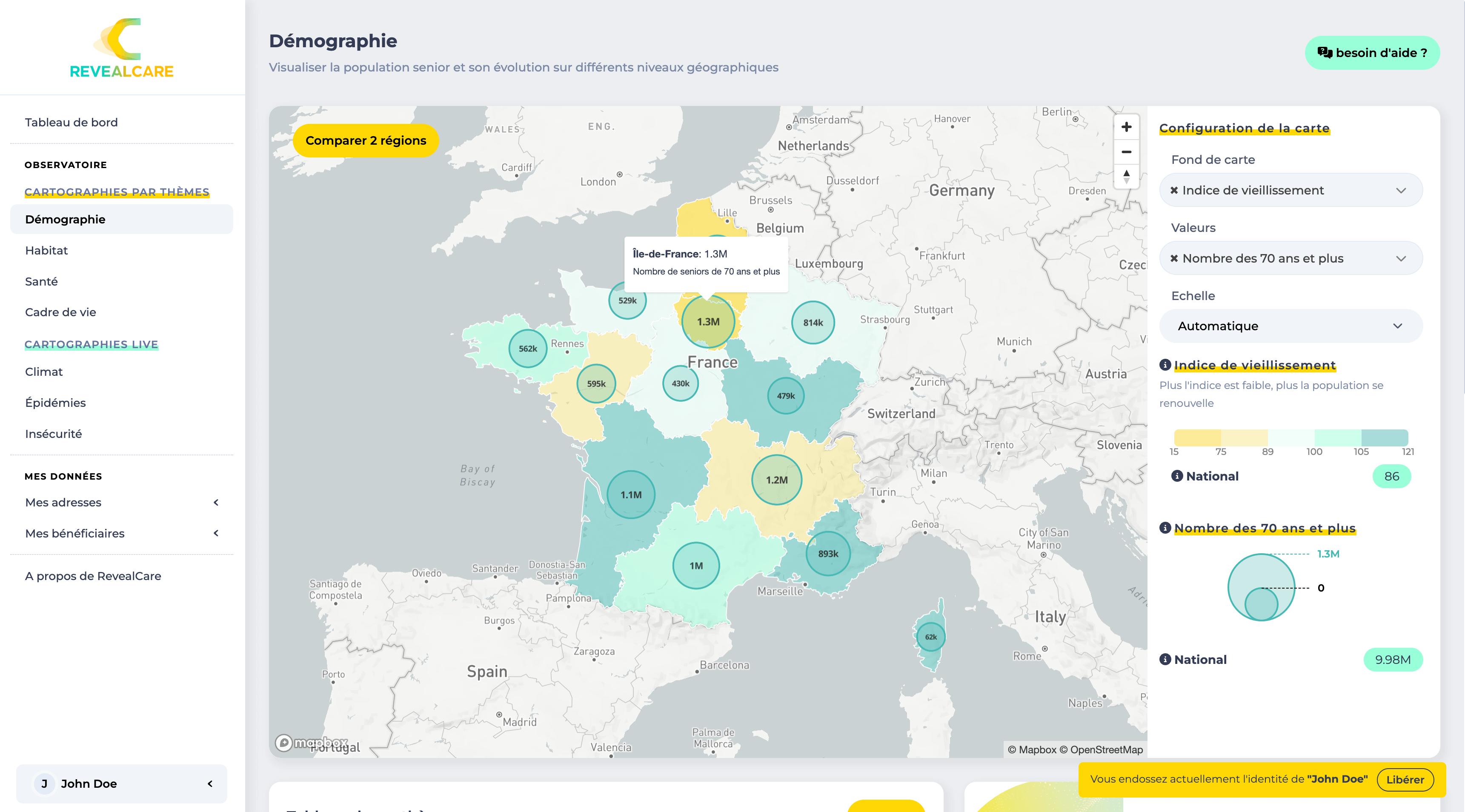Viewport: 1465px width, 812px height.
Task: Zoom out on the map
Action: (x=1126, y=152)
